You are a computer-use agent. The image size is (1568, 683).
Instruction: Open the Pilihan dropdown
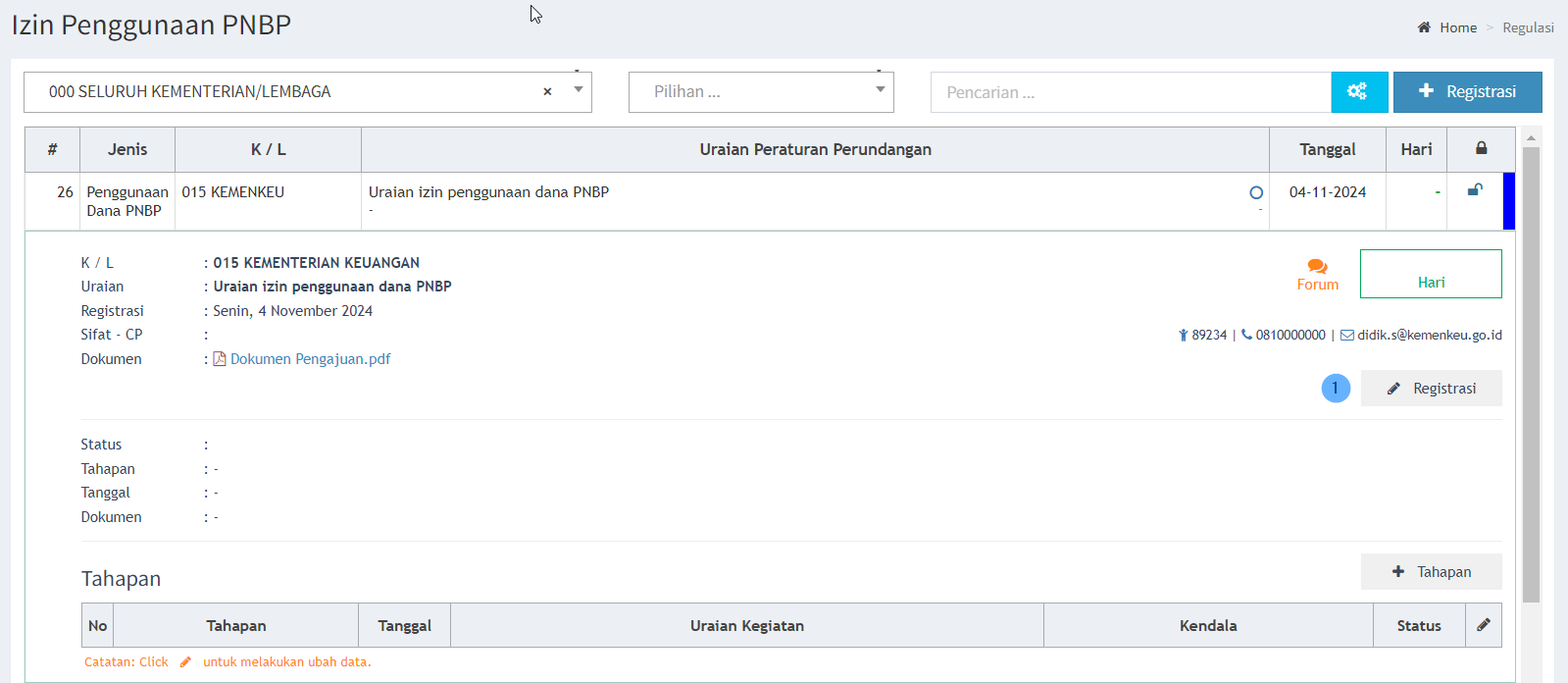click(x=761, y=92)
